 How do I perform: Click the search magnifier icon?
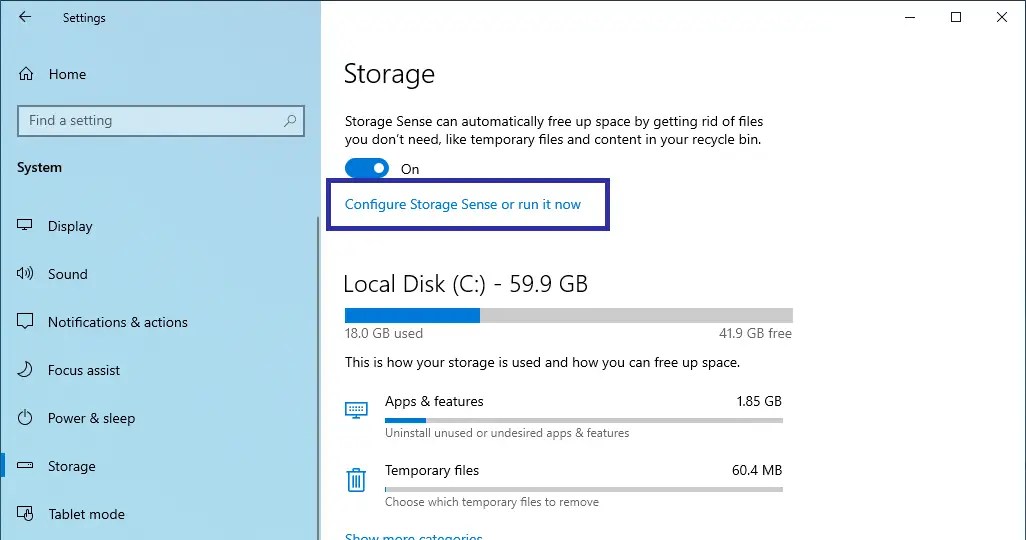(x=290, y=121)
